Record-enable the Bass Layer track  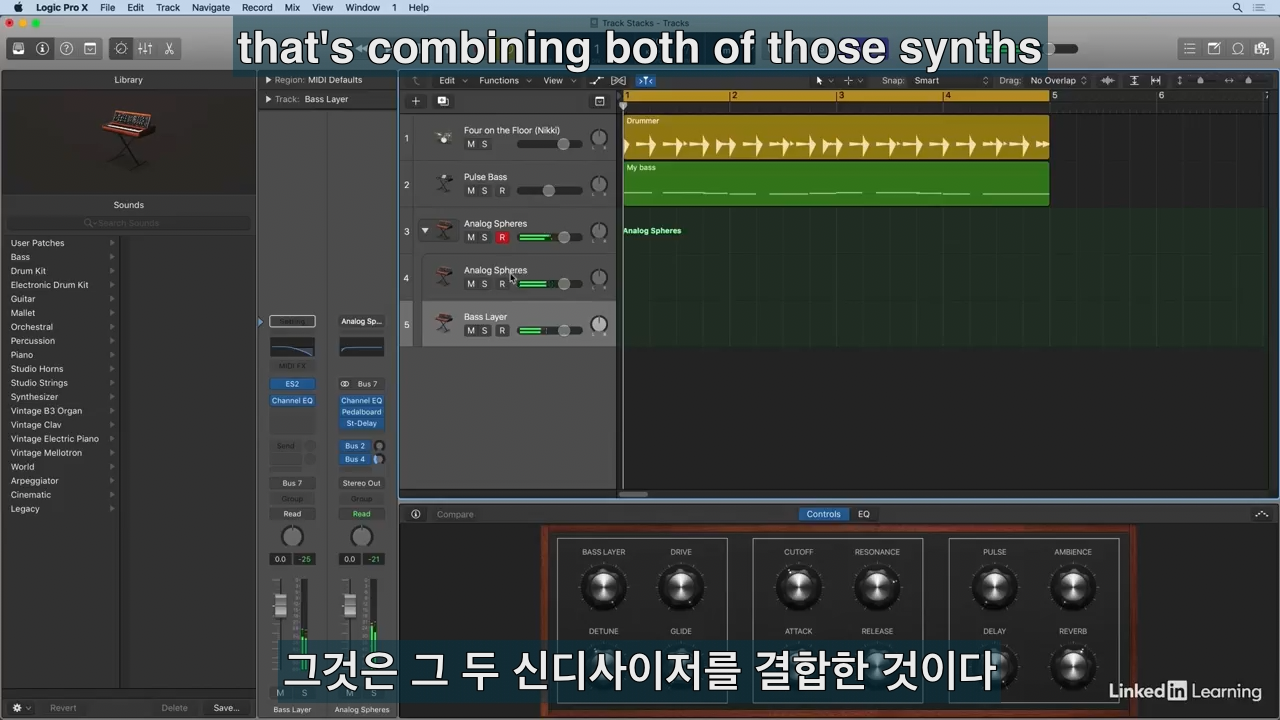coord(502,331)
